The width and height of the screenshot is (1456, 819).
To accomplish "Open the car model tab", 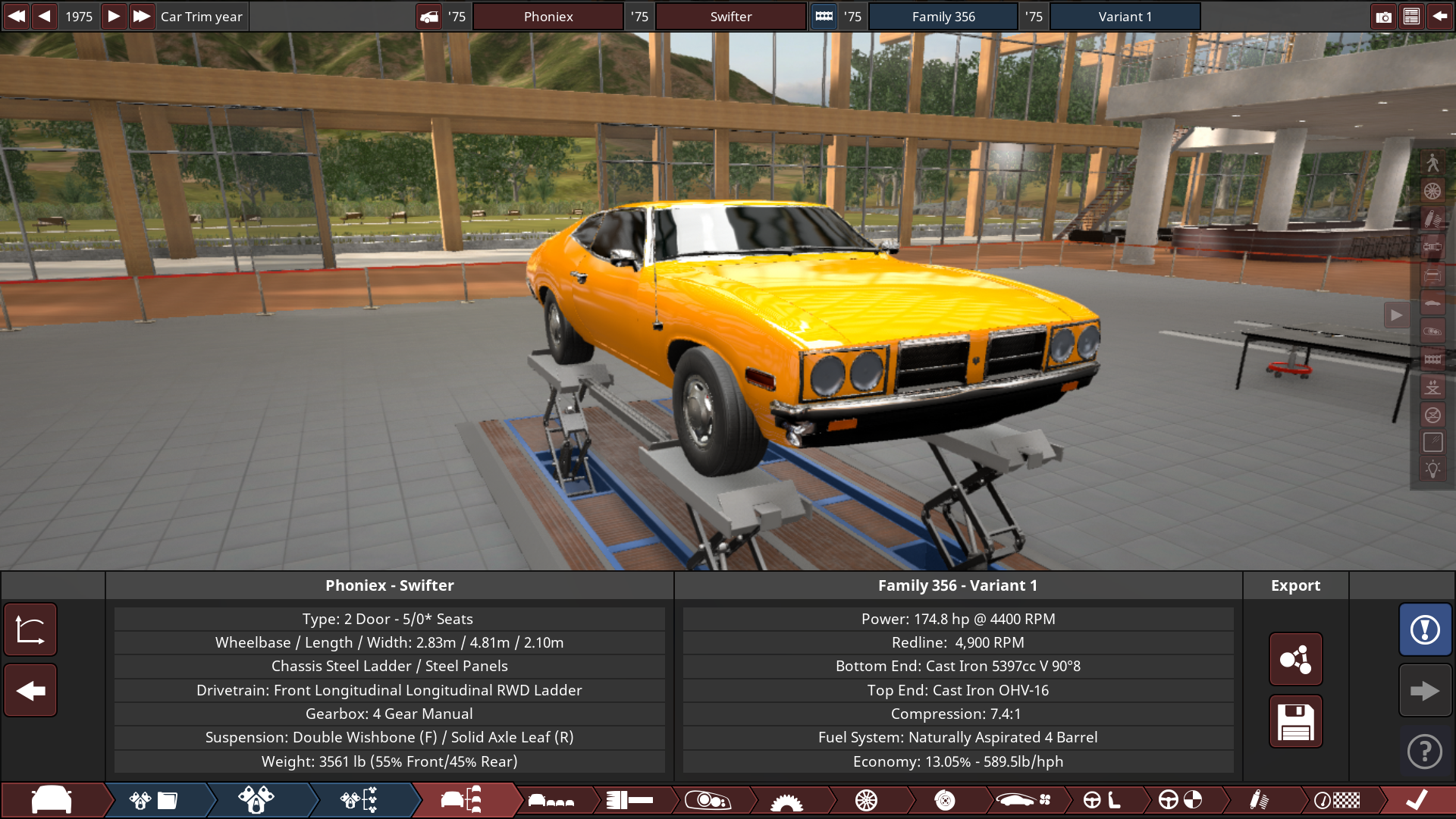I will (52, 800).
